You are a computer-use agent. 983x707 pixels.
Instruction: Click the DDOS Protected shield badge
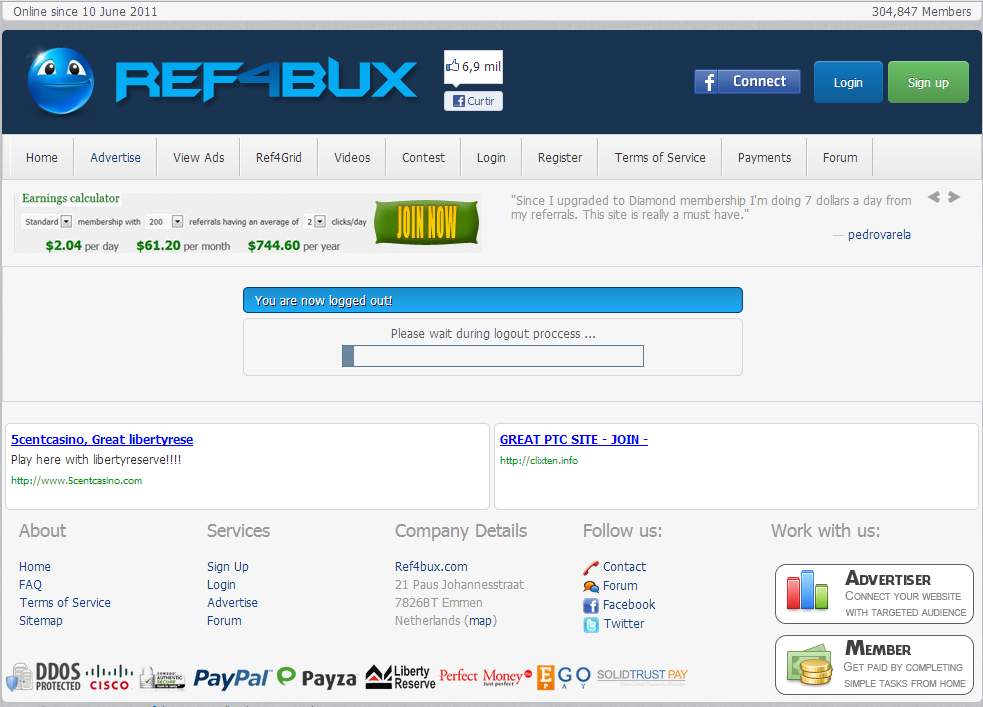pyautogui.click(x=44, y=677)
